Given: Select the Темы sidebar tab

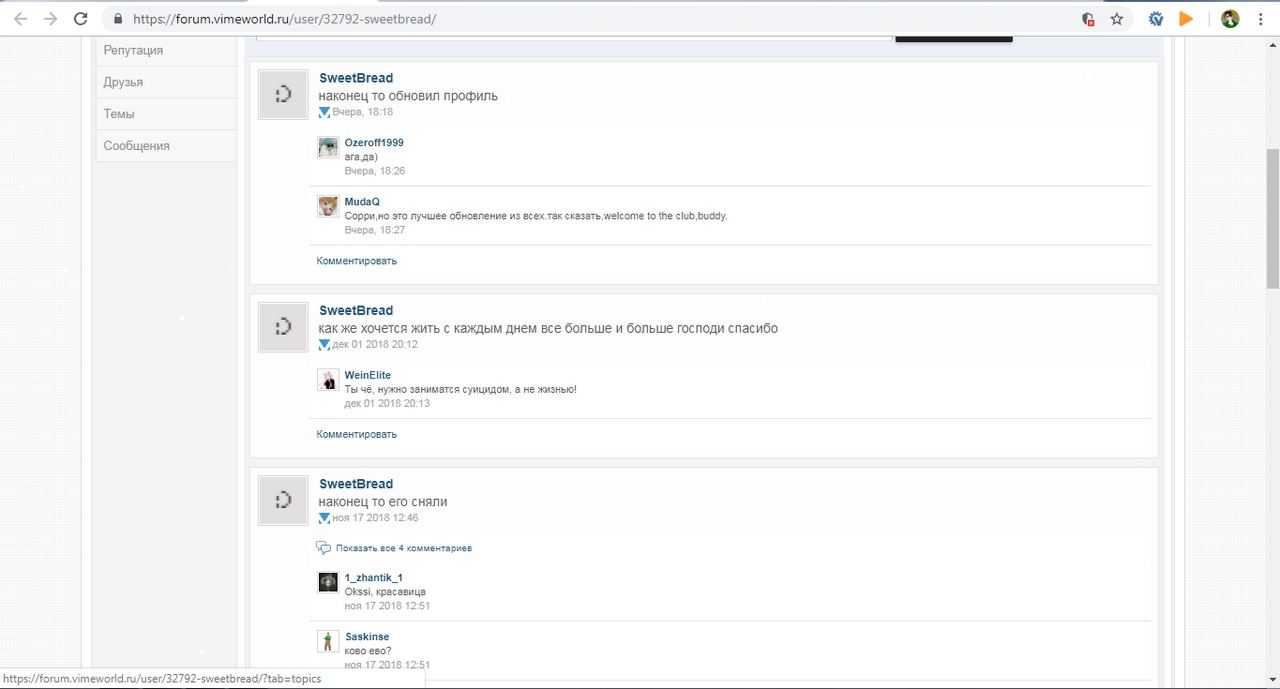Looking at the screenshot, I should click(119, 114).
